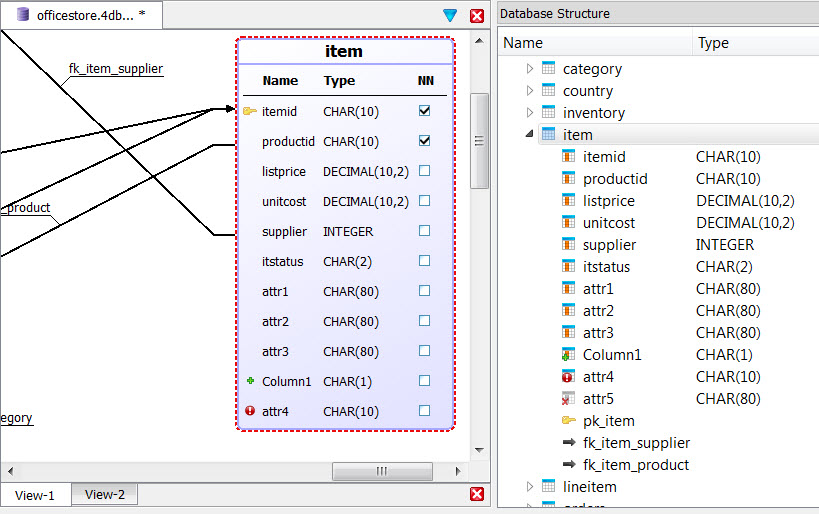This screenshot has height=514, width=819.
Task: Expand the lineitem table node
Action: [530, 487]
